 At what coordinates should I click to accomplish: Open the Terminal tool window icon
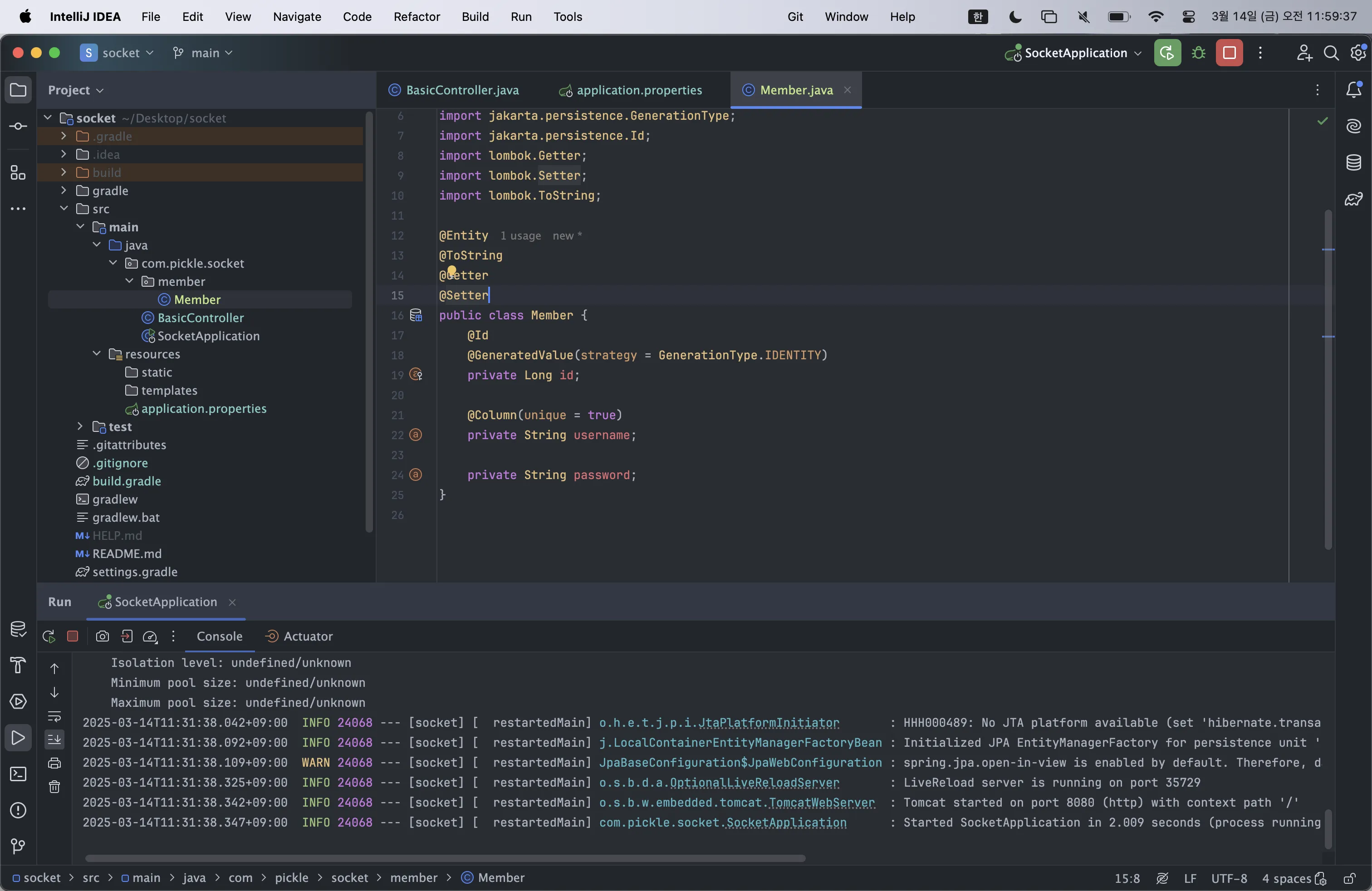(x=18, y=774)
